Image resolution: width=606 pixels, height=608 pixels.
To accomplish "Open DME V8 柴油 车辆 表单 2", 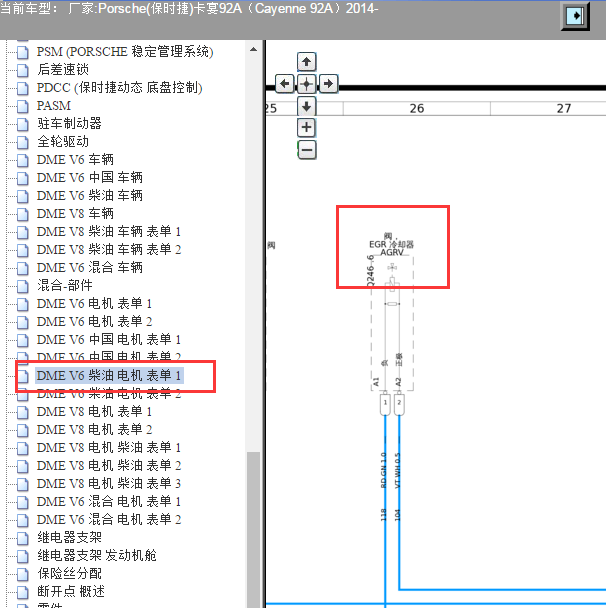I will 109,249.
